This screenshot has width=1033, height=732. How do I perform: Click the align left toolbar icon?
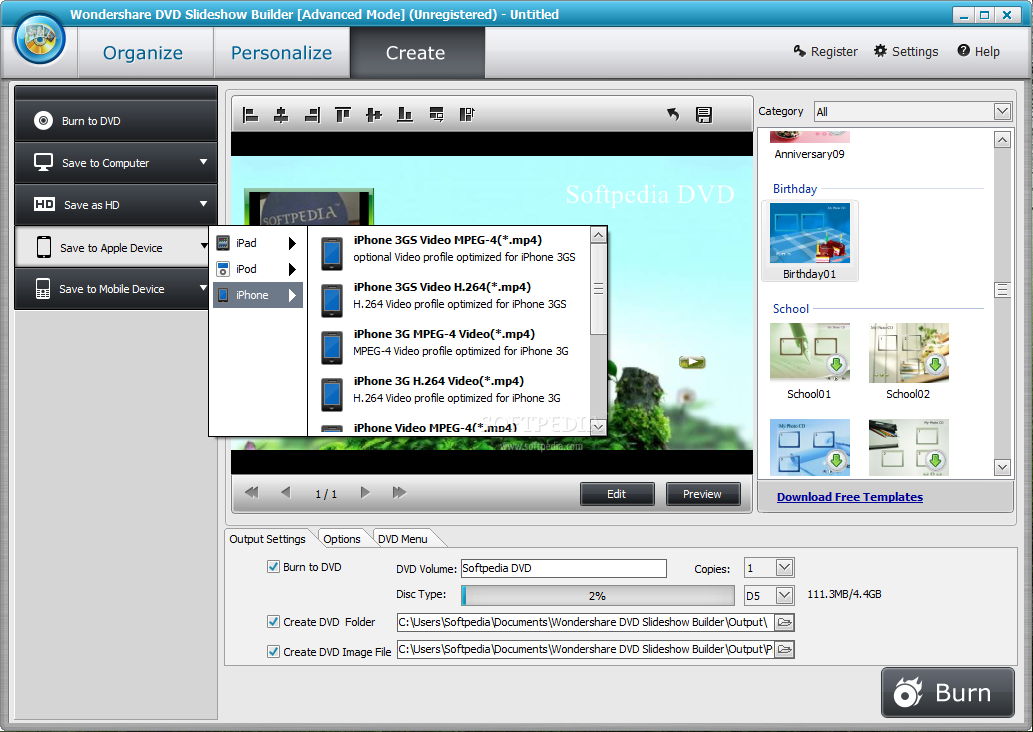pyautogui.click(x=250, y=115)
